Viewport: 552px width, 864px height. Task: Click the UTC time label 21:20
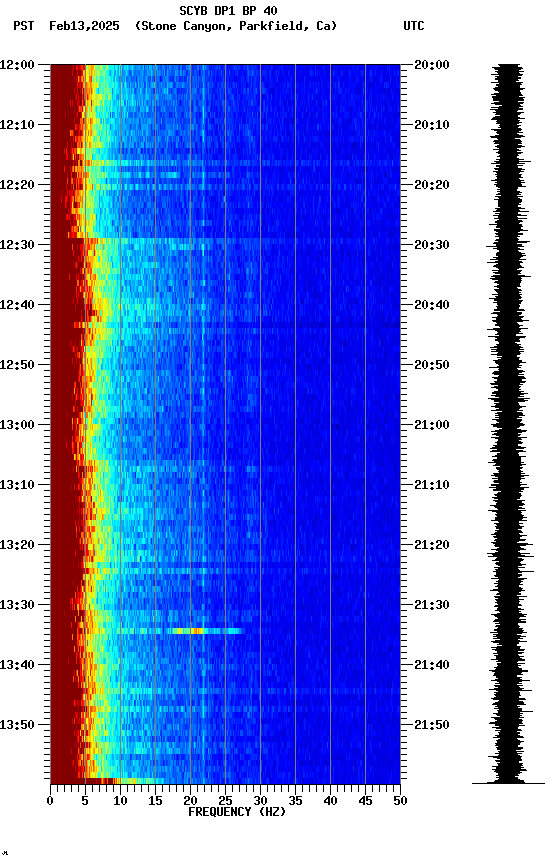[x=432, y=546]
